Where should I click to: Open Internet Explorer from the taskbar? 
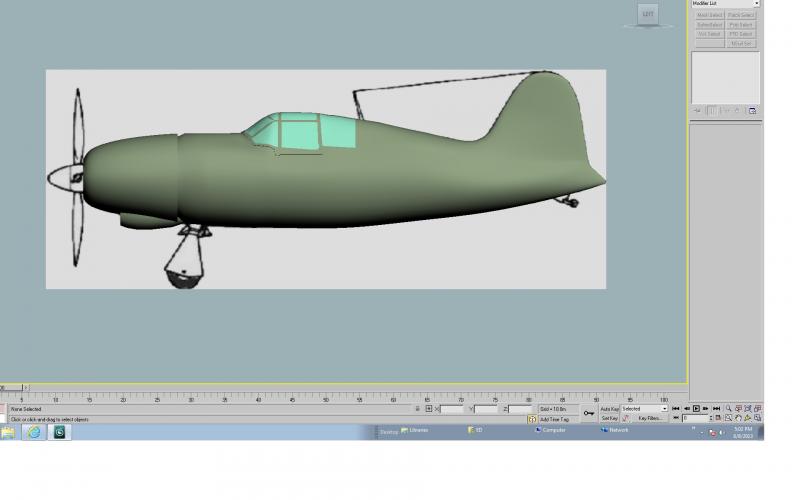pos(34,432)
